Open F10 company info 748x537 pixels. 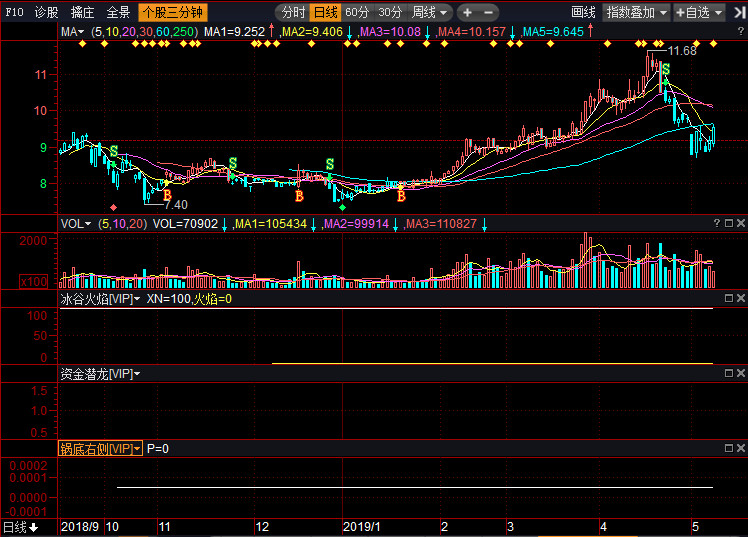click(14, 12)
